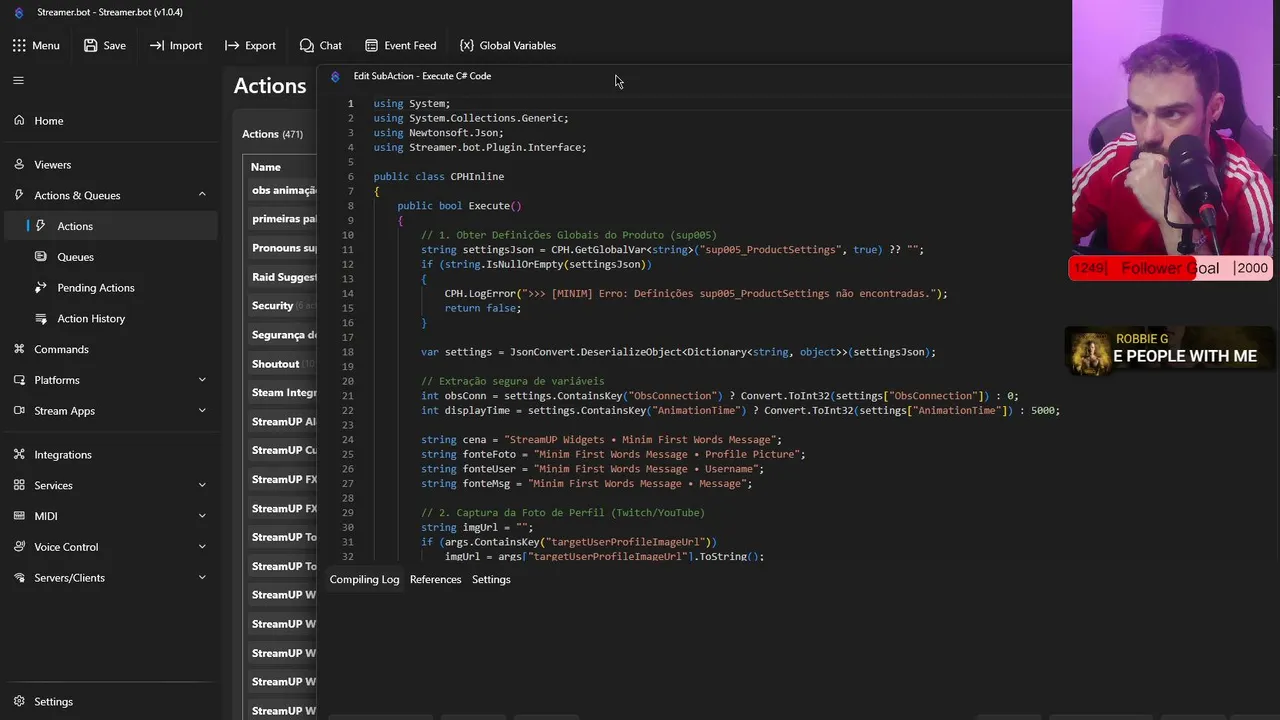Click the Queues list icon
1280x720 pixels.
tap(41, 257)
